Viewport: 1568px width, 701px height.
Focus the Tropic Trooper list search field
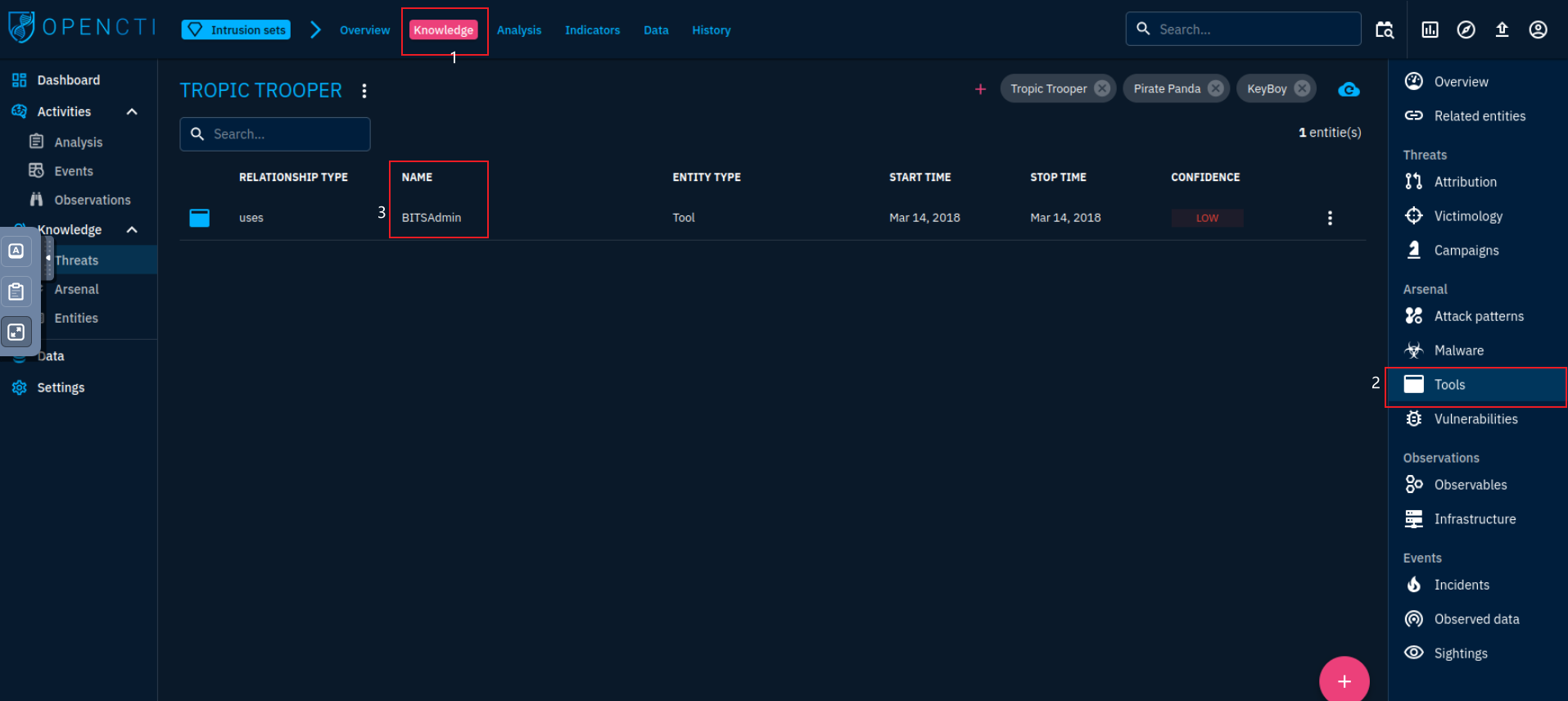click(x=274, y=133)
